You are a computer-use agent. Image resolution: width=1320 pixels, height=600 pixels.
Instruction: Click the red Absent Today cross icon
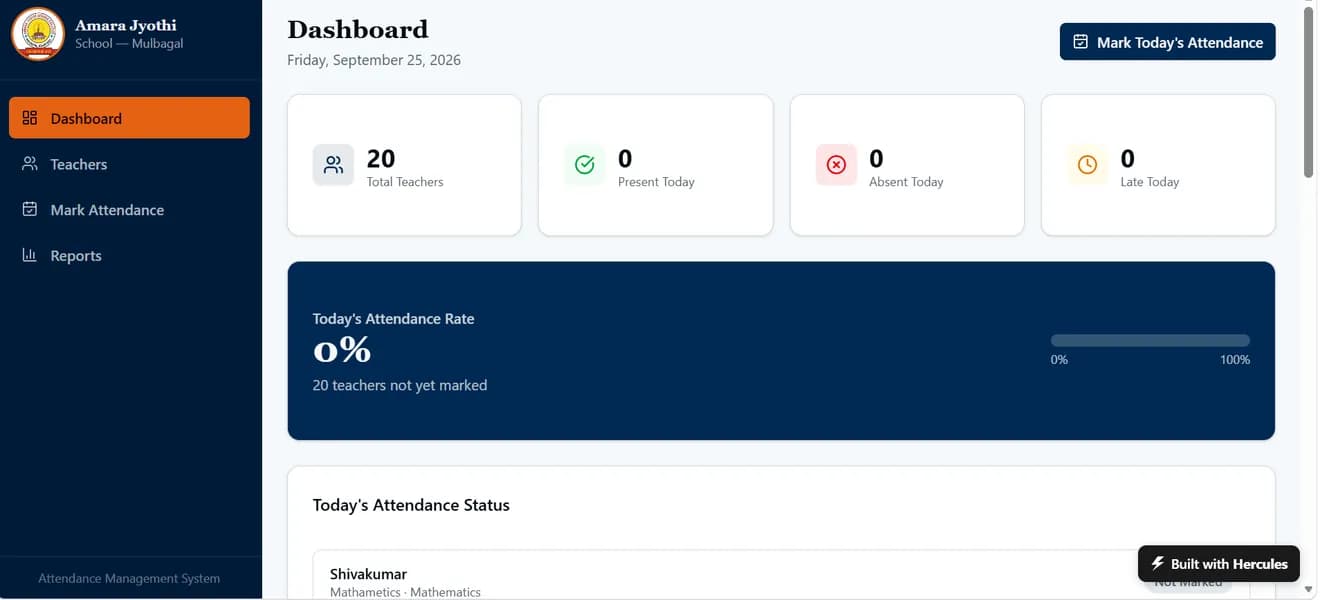pyautogui.click(x=836, y=165)
